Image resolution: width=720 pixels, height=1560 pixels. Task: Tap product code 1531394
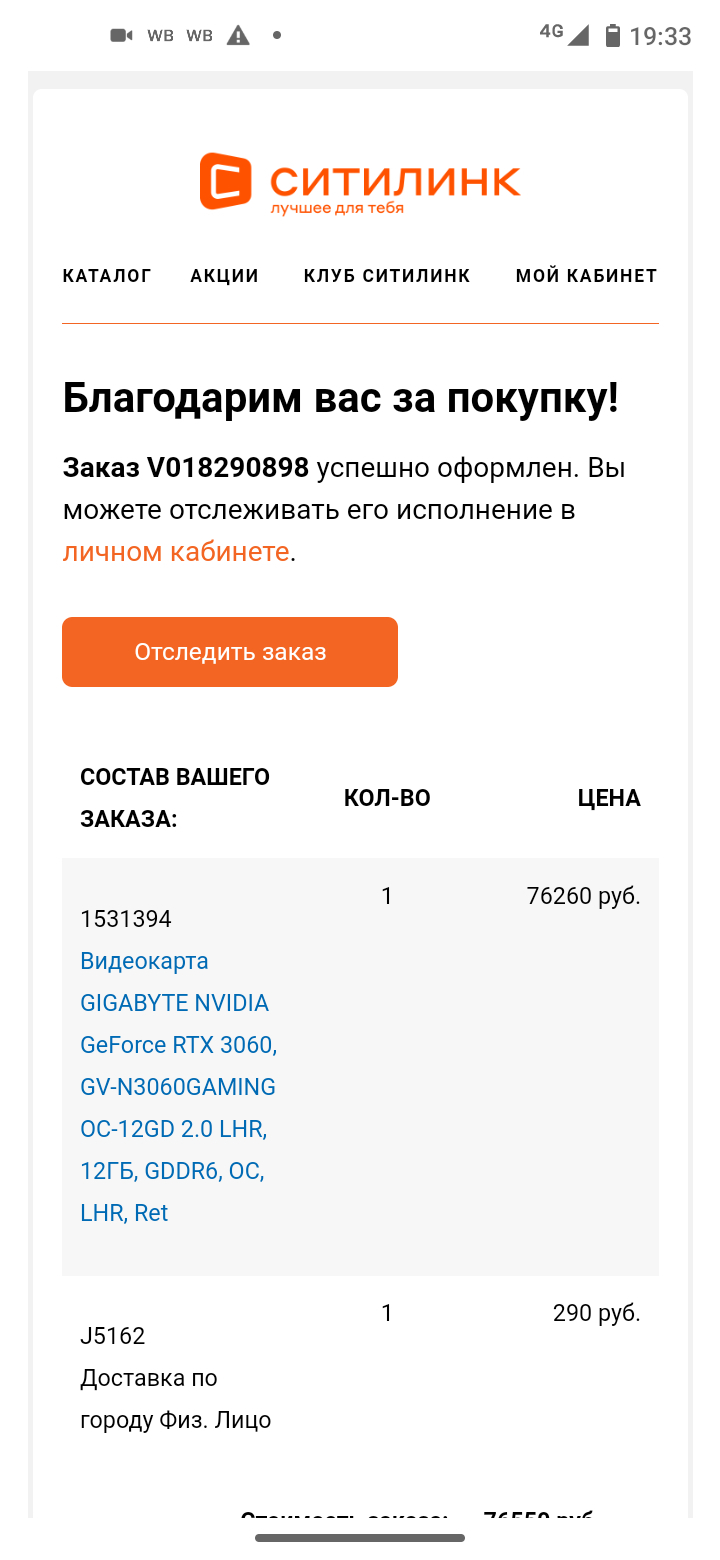(126, 919)
